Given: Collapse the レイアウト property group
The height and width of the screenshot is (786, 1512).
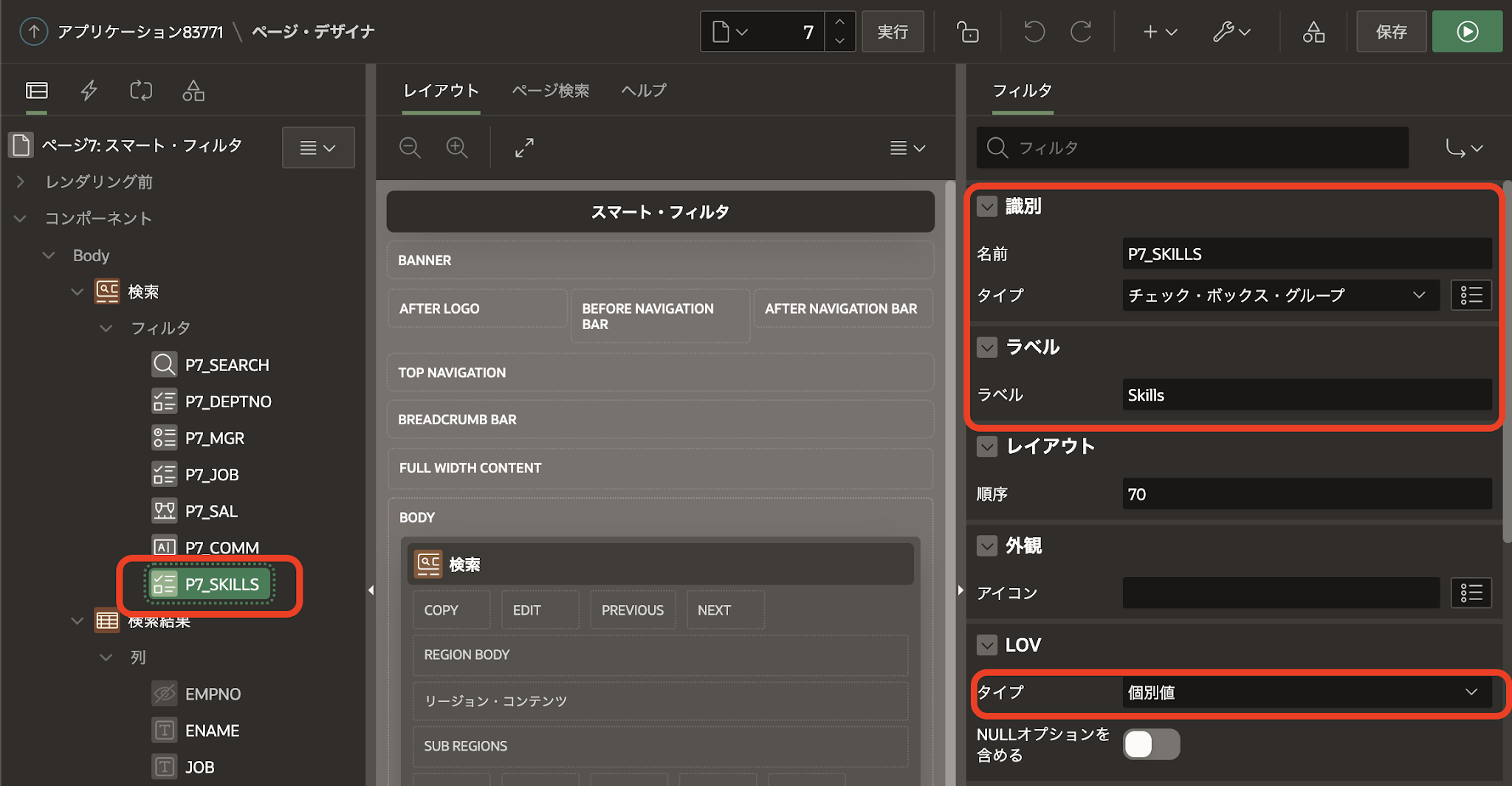Looking at the screenshot, I should (x=987, y=446).
